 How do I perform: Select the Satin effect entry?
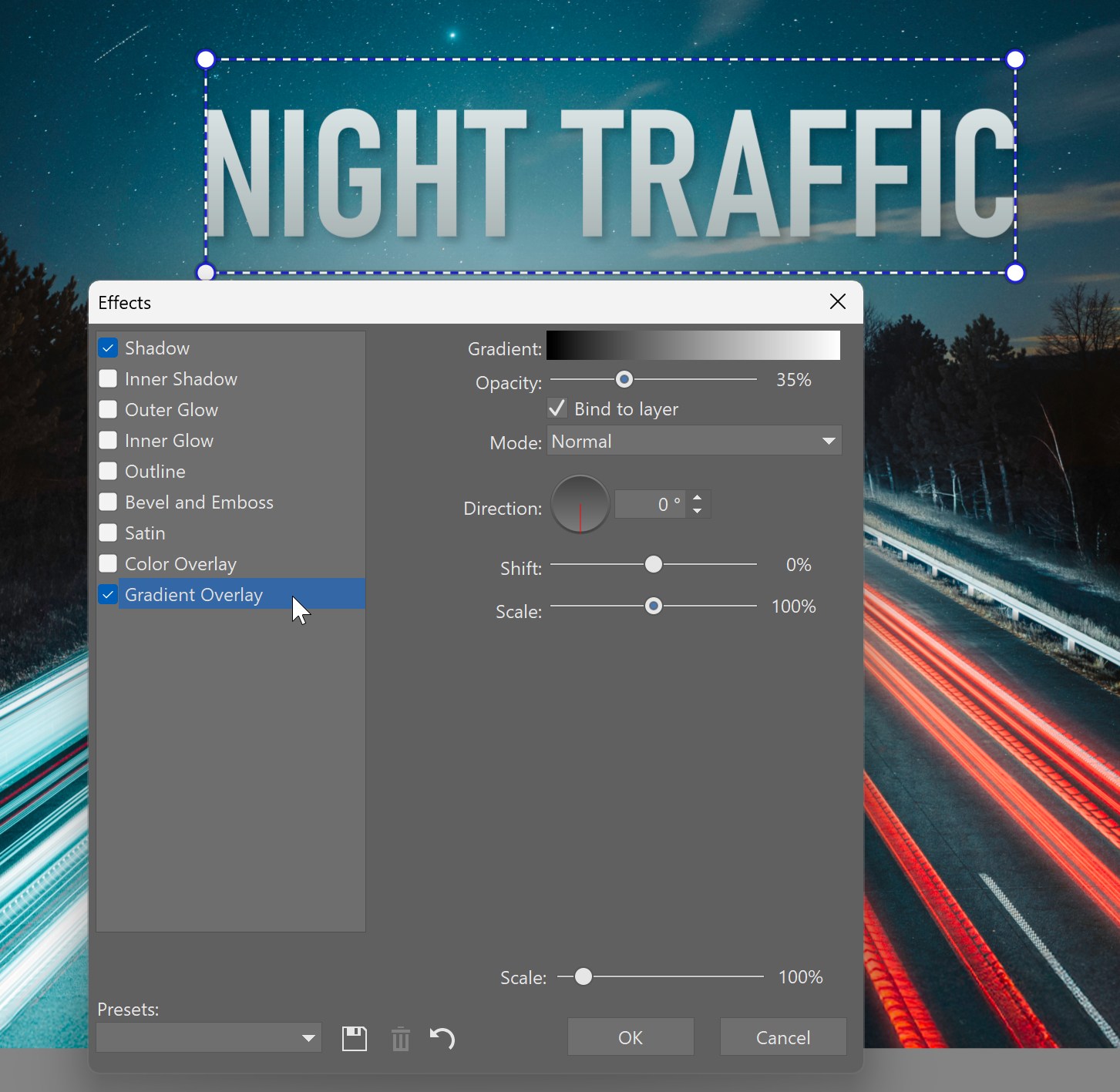tap(145, 533)
